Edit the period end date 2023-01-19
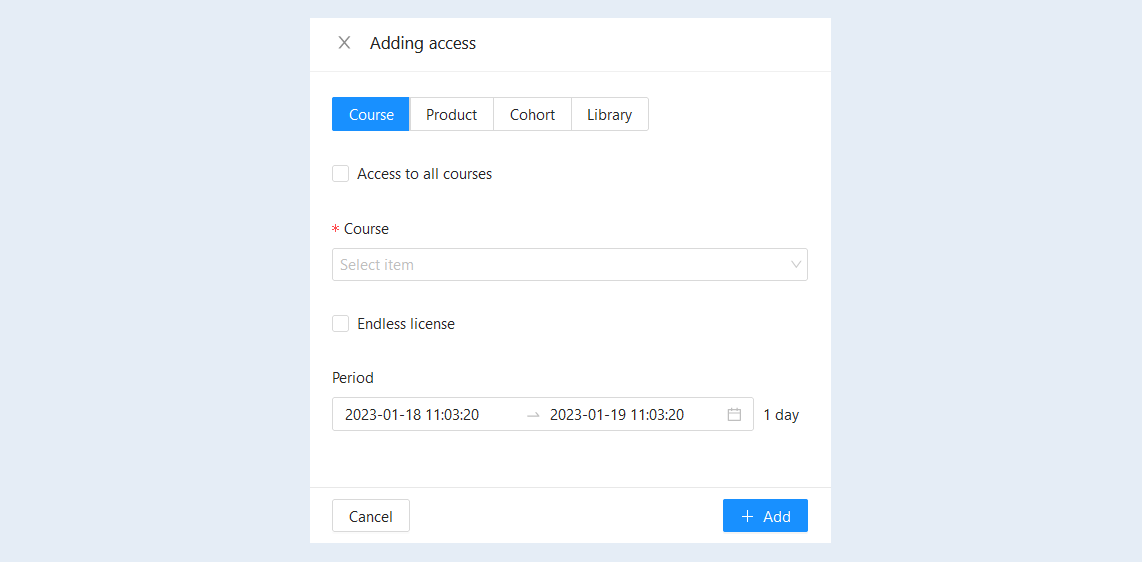Screen dimensions: 1142x562 617,415
